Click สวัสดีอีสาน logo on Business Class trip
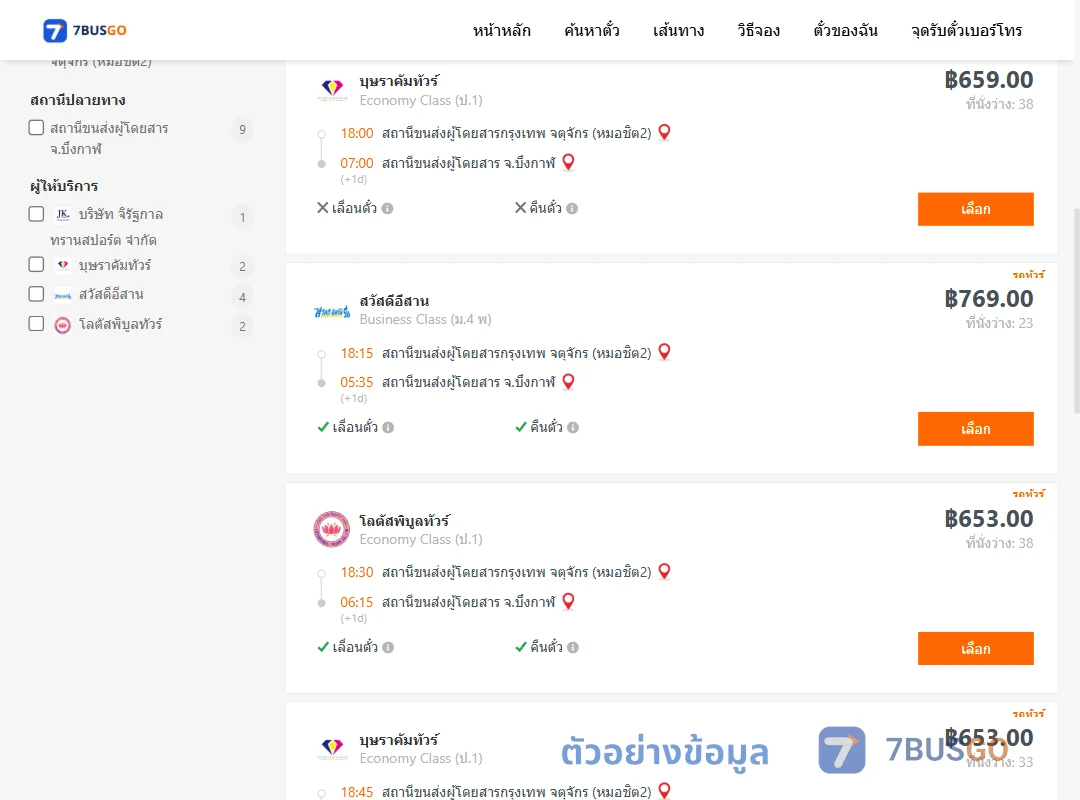The image size is (1080, 800). click(332, 312)
